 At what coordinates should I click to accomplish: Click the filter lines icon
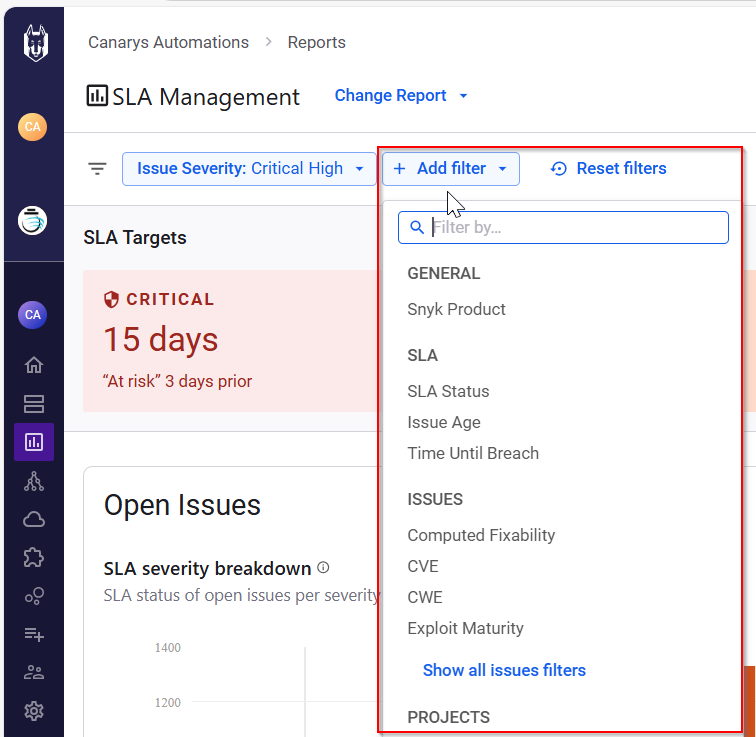click(97, 169)
